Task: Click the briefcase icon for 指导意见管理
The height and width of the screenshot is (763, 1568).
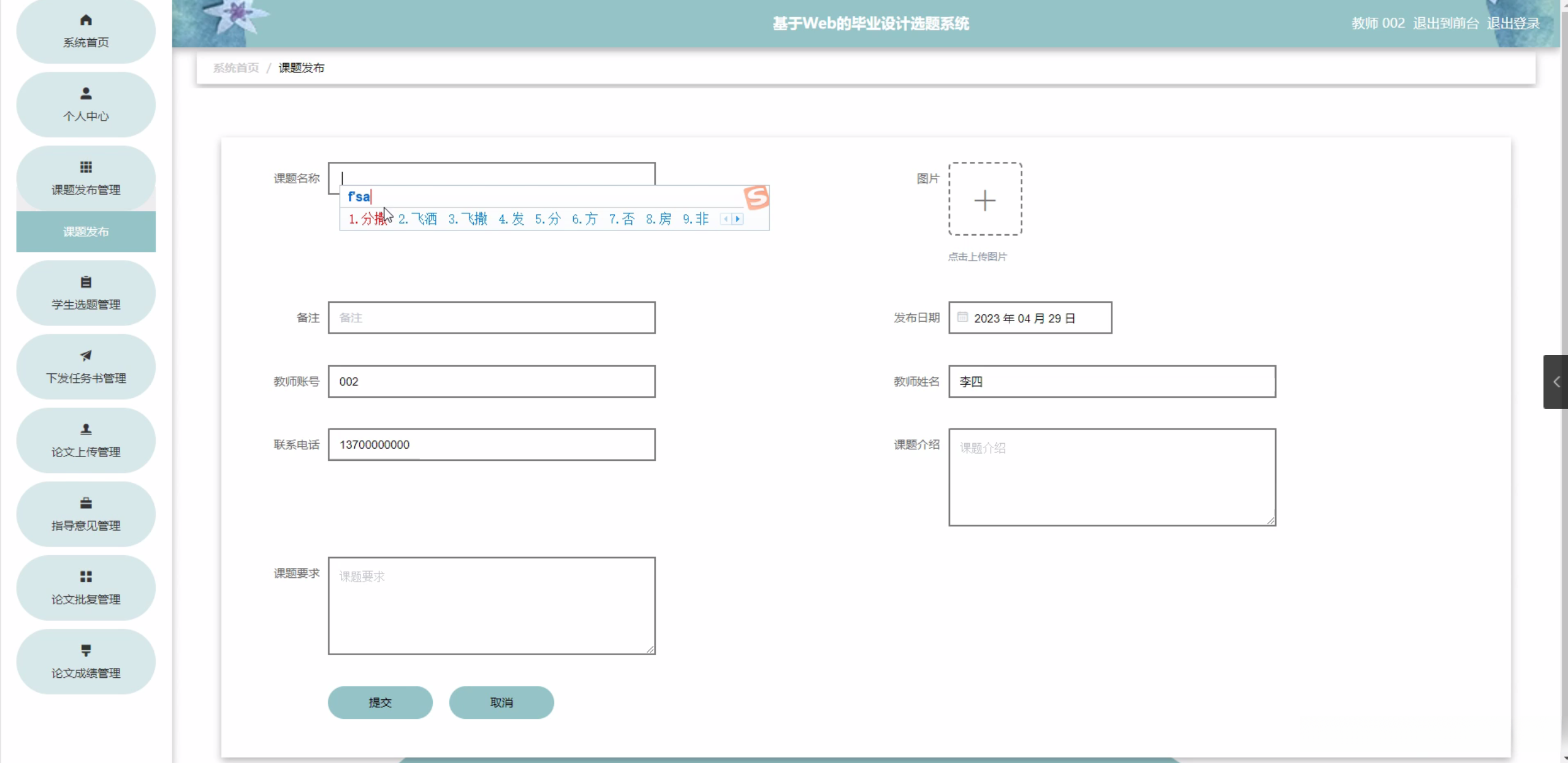Action: (x=86, y=503)
